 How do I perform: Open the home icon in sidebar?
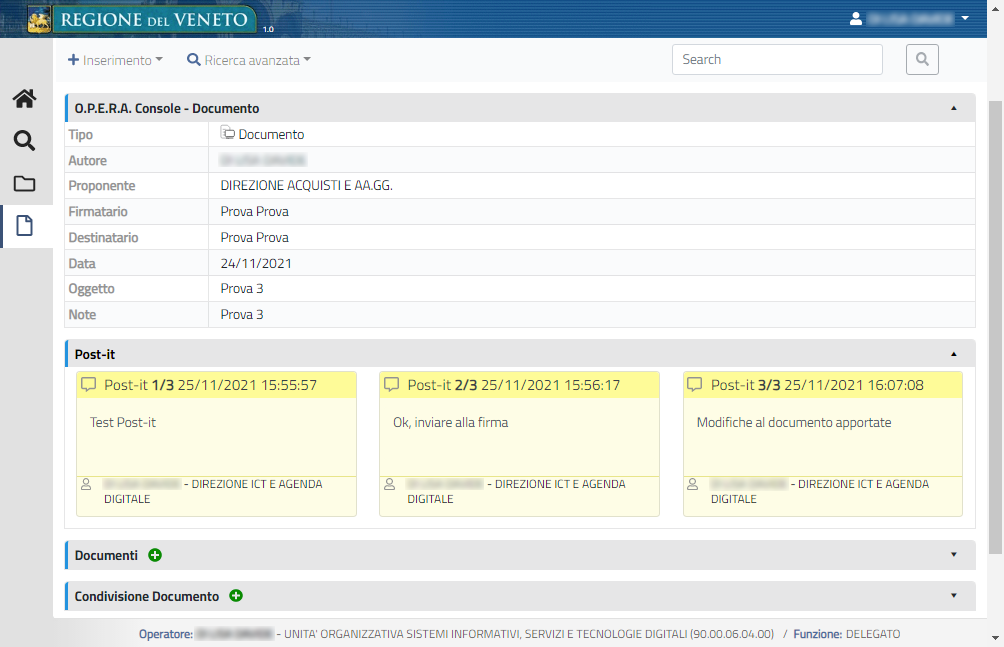coord(24,99)
